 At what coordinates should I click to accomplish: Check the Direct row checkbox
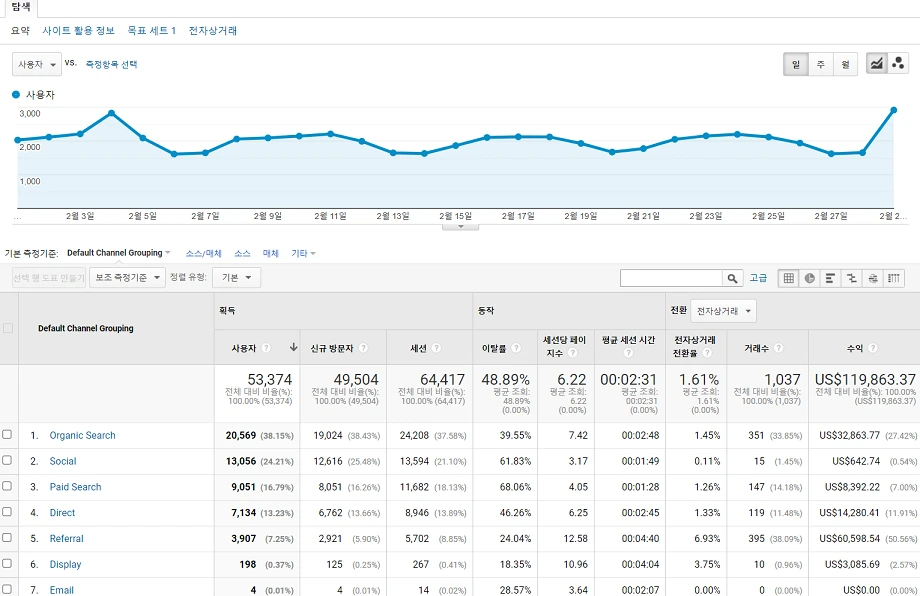[x=7, y=512]
